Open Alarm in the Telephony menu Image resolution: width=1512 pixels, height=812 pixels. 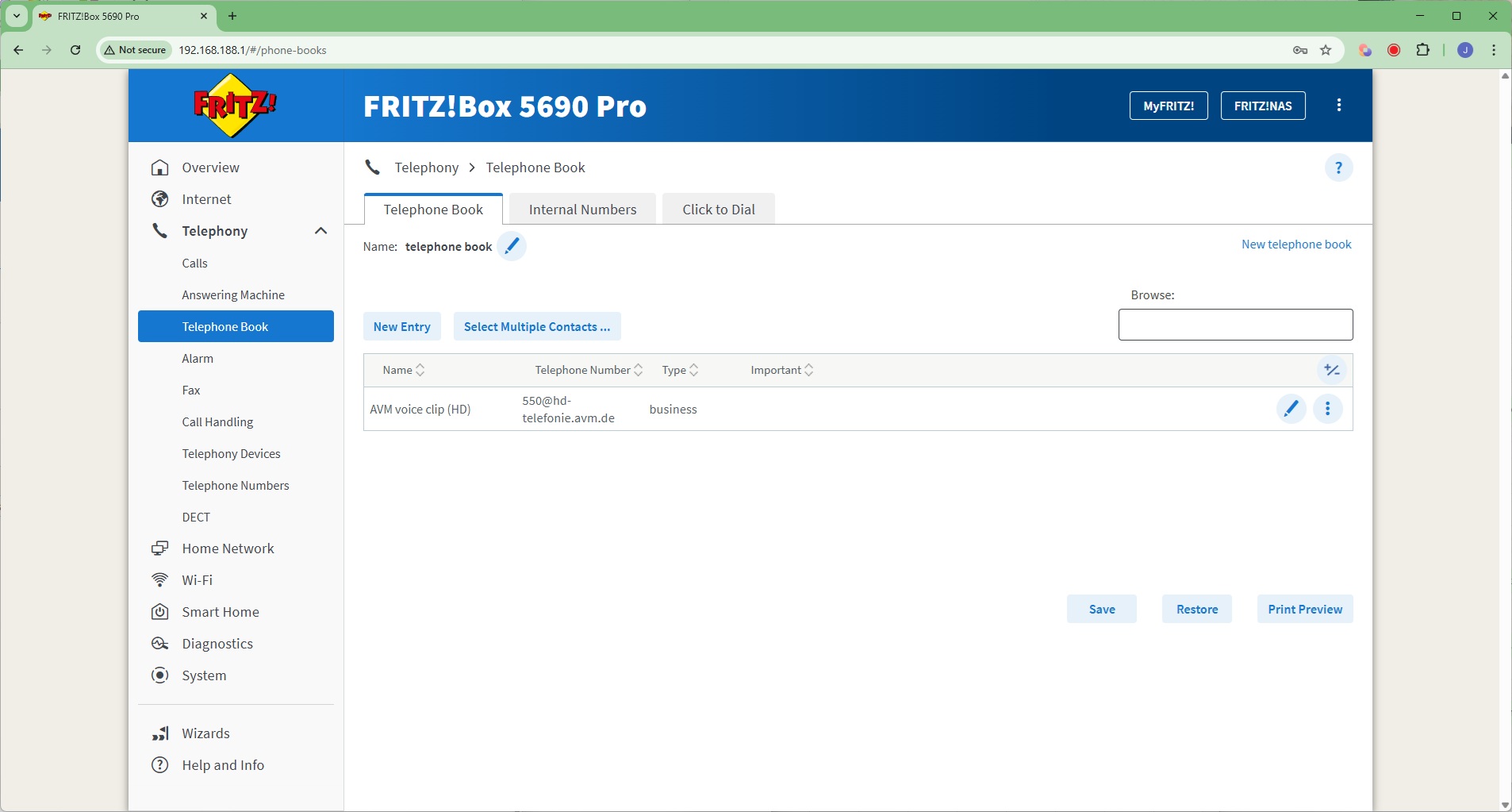(x=198, y=358)
